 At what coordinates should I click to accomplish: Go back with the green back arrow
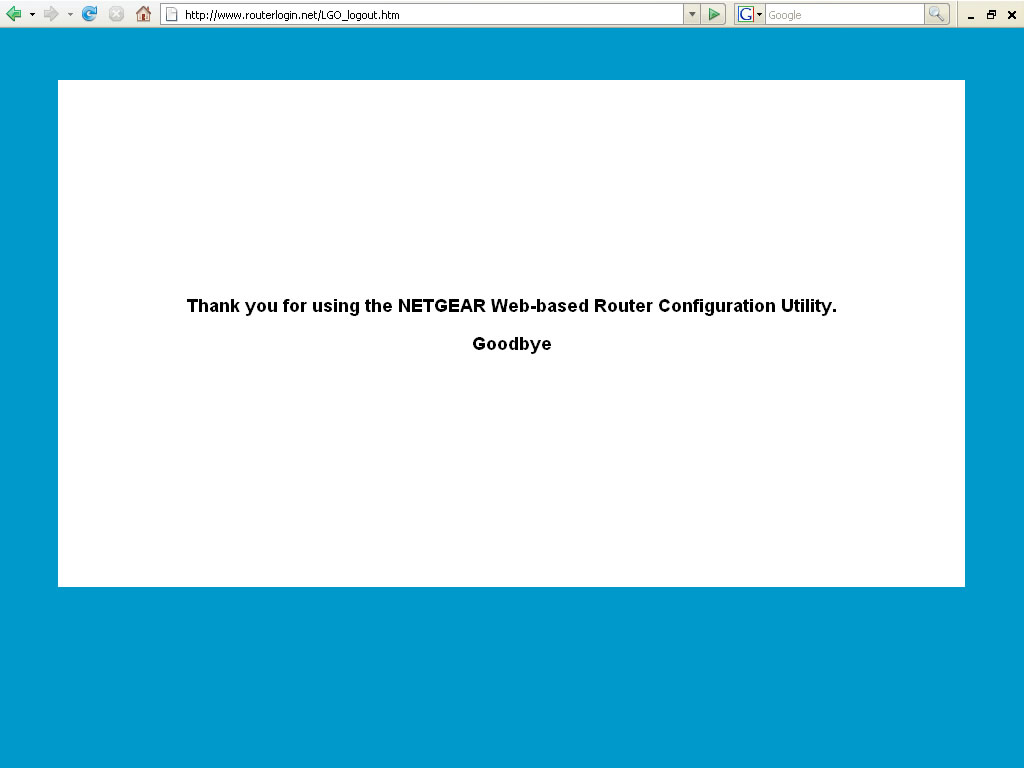tap(14, 14)
